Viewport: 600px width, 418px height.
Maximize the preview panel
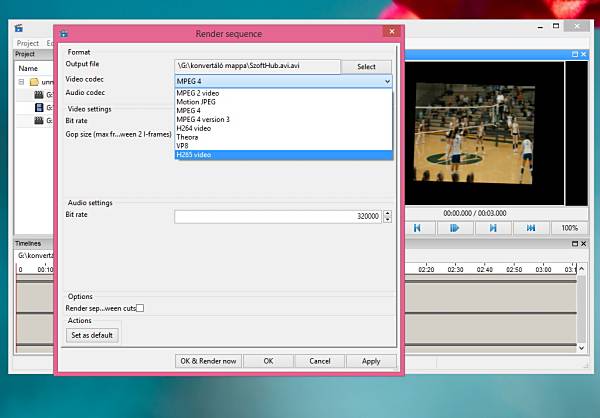click(575, 54)
